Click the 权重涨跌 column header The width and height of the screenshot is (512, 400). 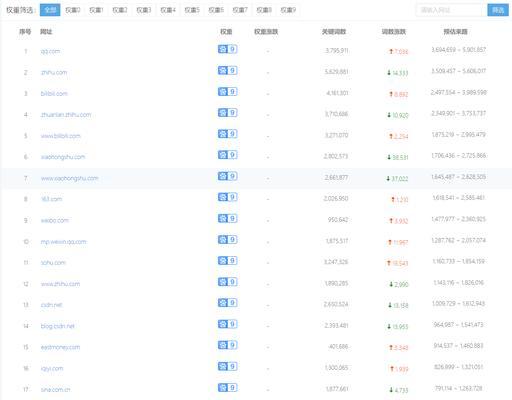coord(266,32)
